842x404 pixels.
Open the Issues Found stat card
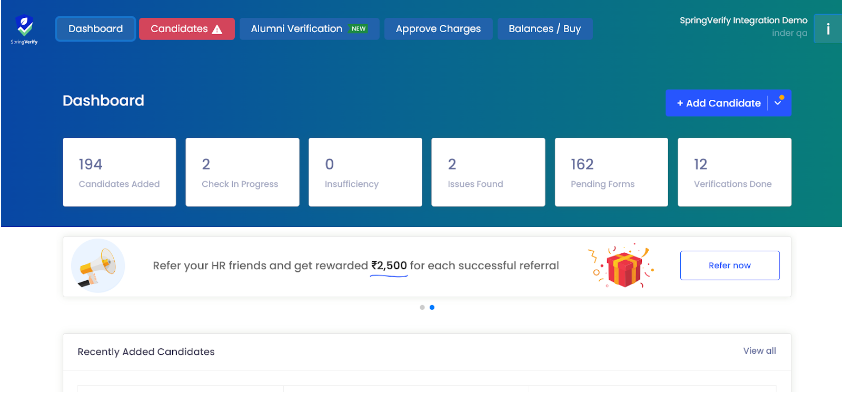click(x=488, y=172)
